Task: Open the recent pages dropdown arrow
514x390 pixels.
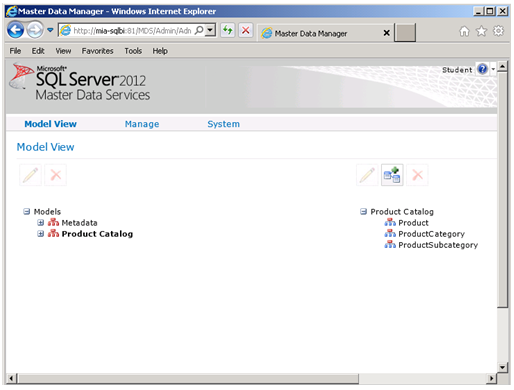Action: (50, 30)
